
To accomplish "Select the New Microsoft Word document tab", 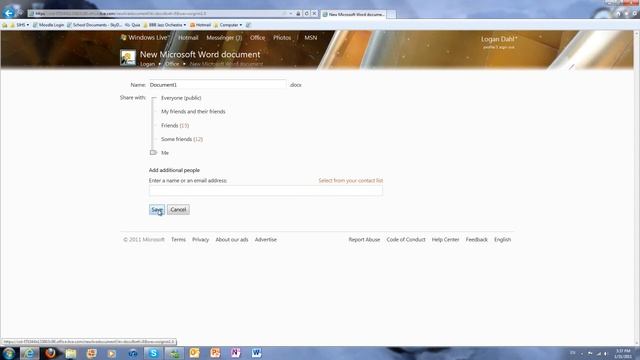I will [x=353, y=14].
